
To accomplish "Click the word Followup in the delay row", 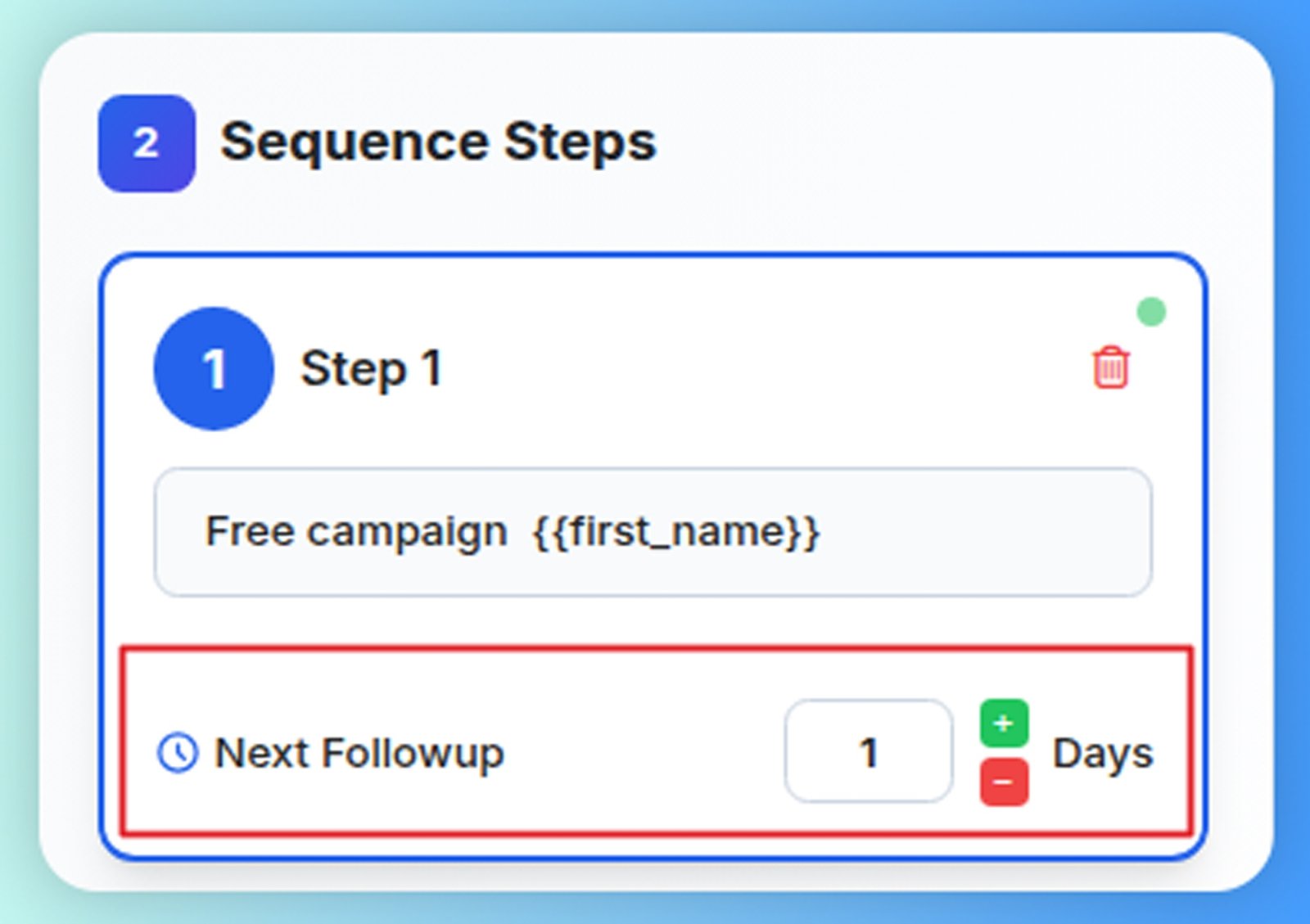I will 413,753.
